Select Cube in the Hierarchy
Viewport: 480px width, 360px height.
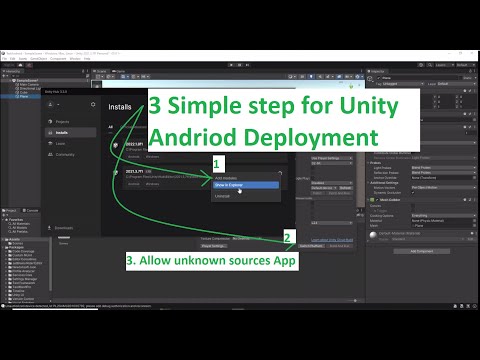[21, 92]
